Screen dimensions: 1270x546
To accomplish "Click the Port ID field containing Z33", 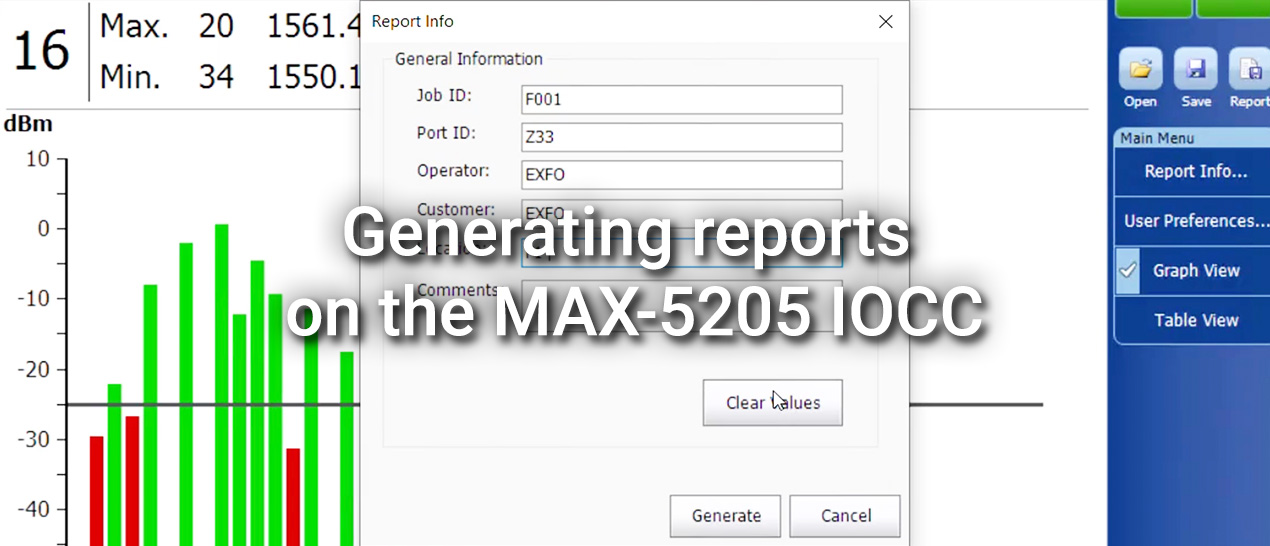I will (x=682, y=137).
